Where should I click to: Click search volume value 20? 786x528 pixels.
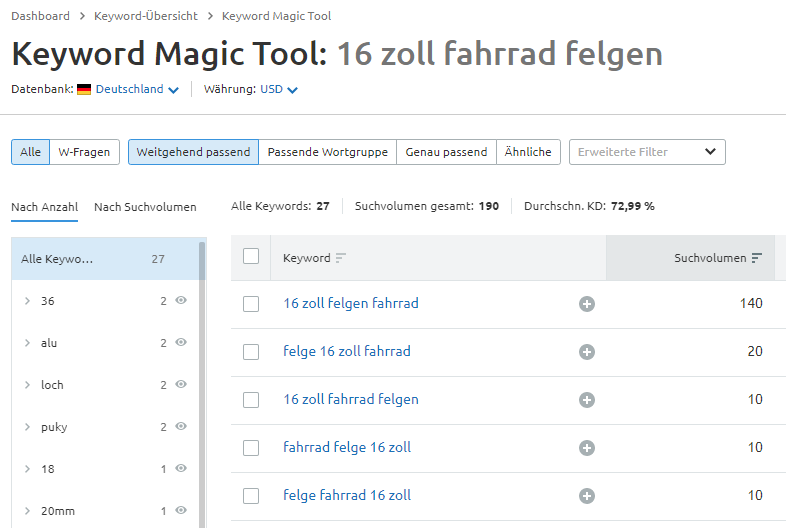[x=755, y=351]
